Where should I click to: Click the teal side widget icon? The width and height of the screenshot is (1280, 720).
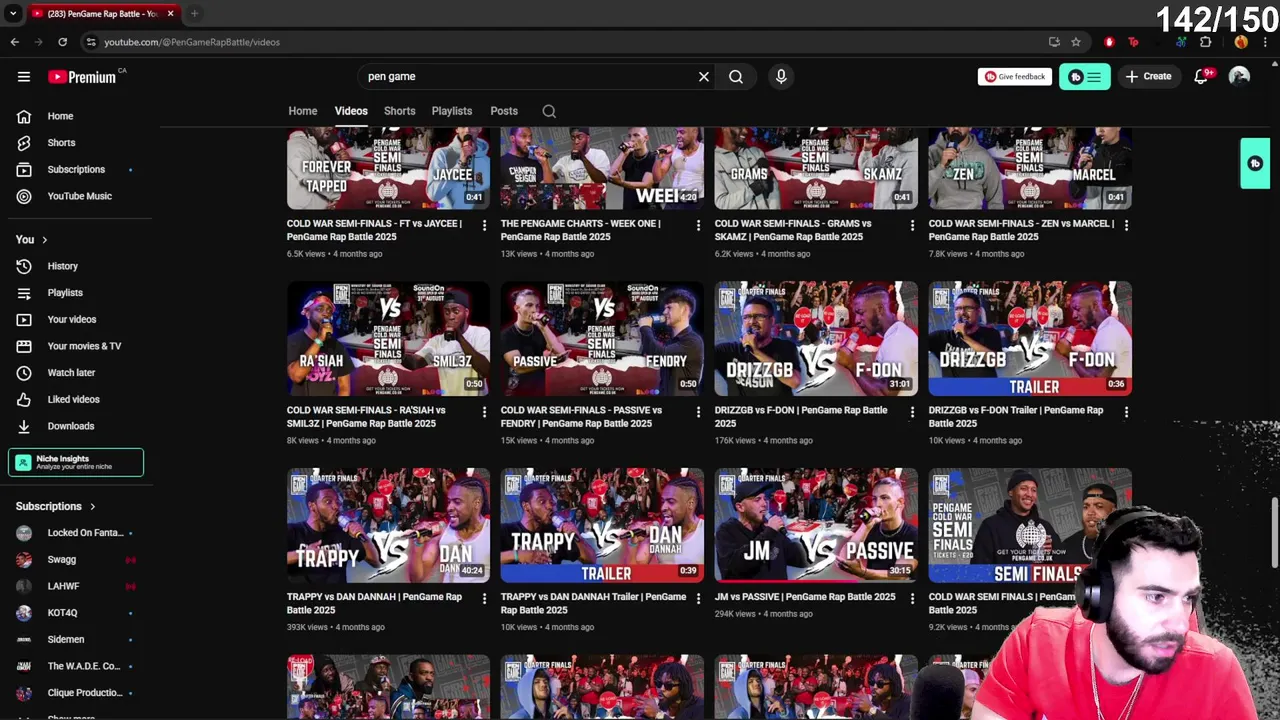(1255, 163)
